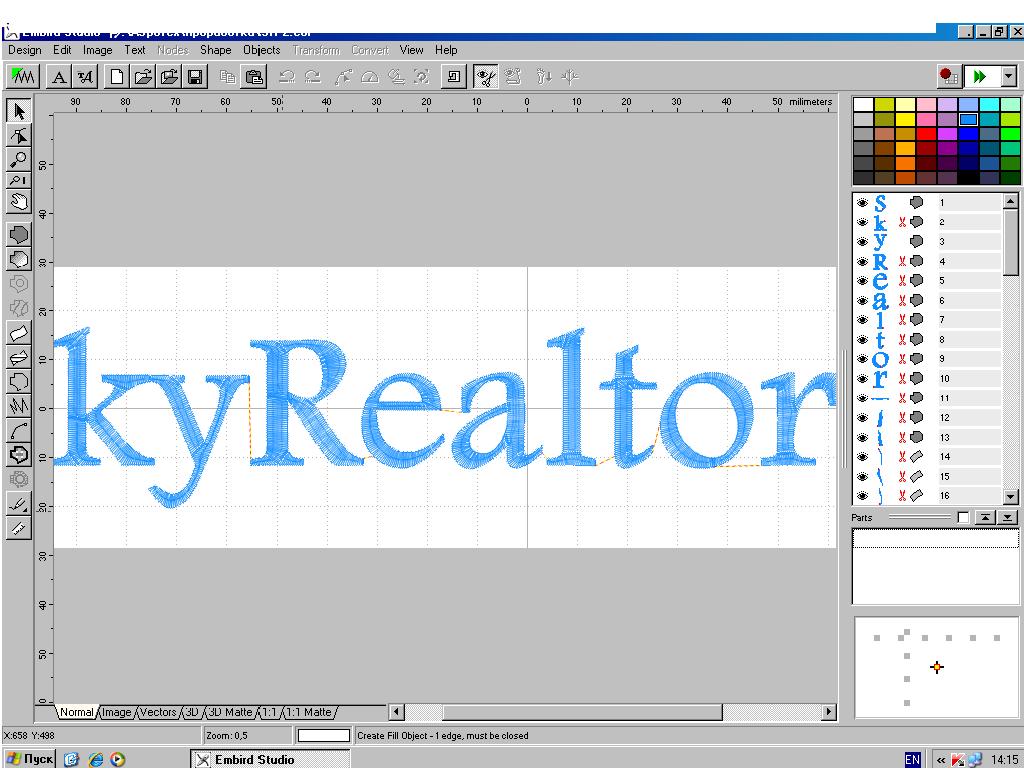Select the zoom magnifier tool

pyautogui.click(x=19, y=159)
